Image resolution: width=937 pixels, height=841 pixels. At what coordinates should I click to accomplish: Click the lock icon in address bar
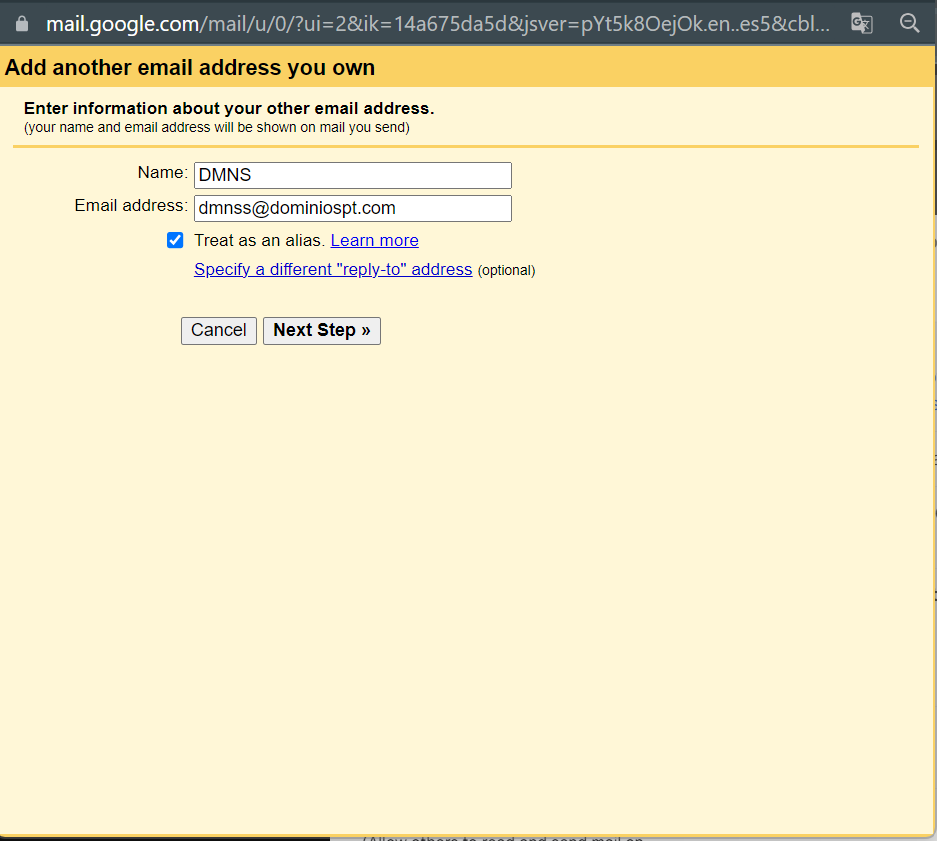(22, 23)
